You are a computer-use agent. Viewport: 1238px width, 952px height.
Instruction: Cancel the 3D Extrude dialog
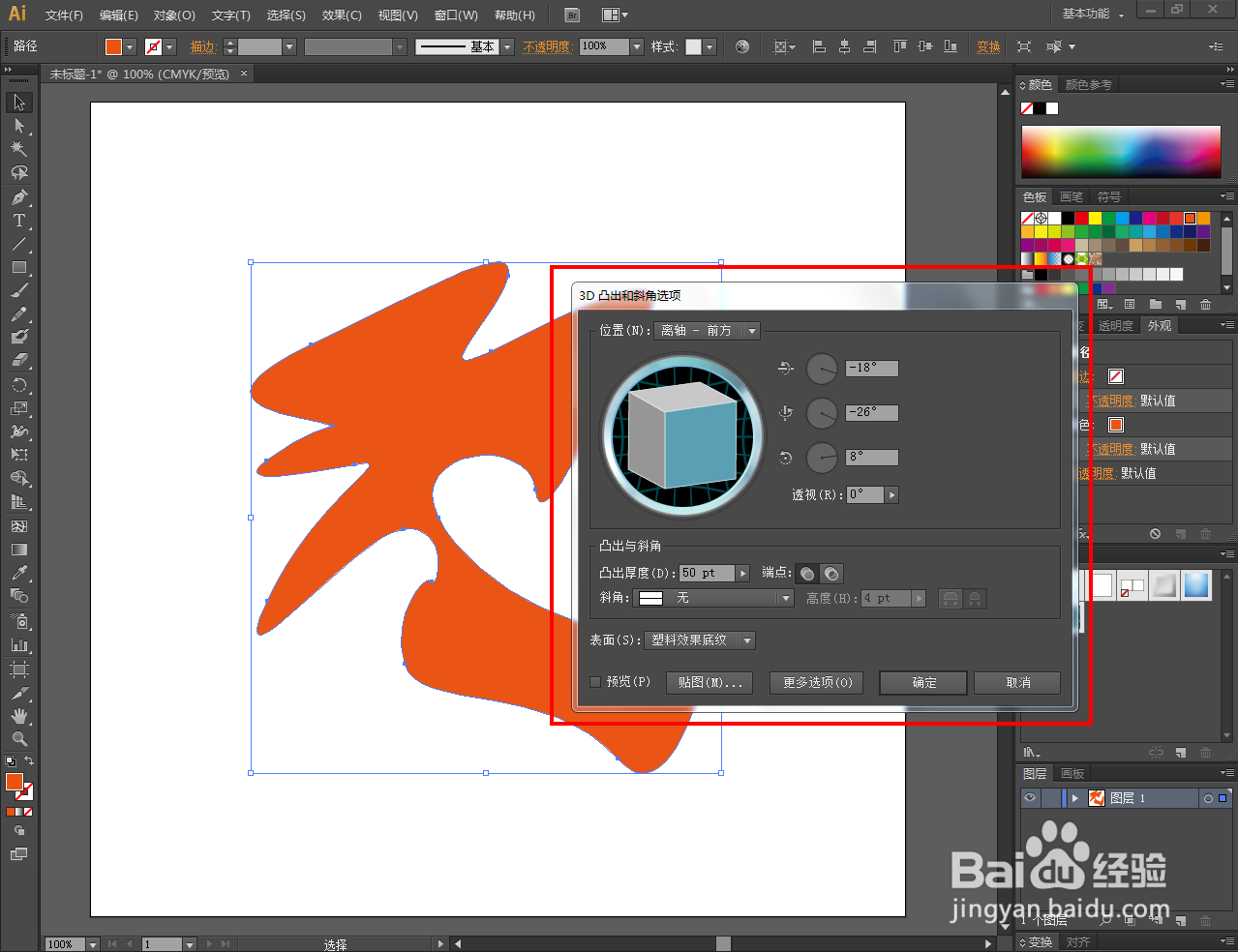[x=1017, y=683]
